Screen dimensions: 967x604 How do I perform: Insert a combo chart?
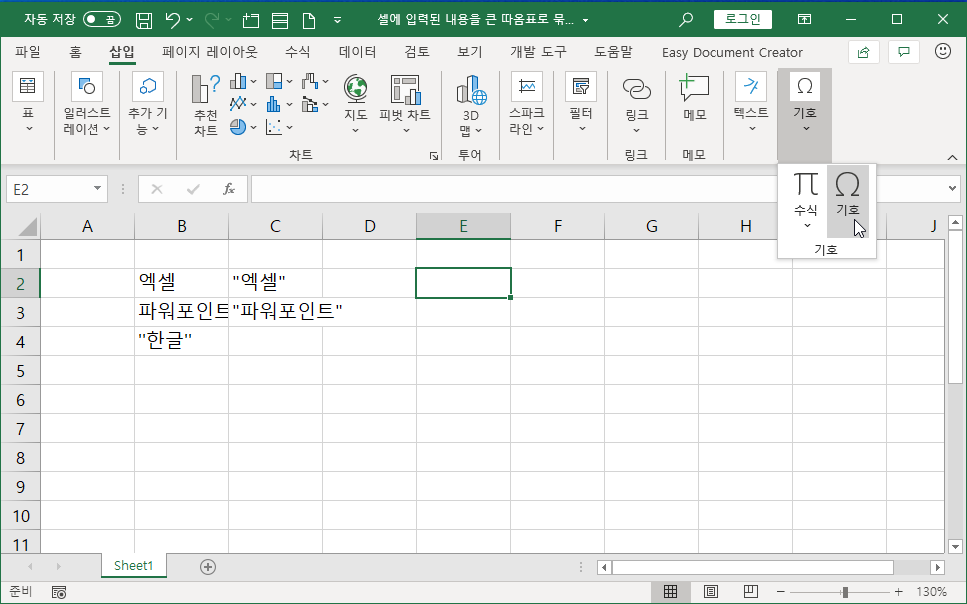pyautogui.click(x=315, y=104)
